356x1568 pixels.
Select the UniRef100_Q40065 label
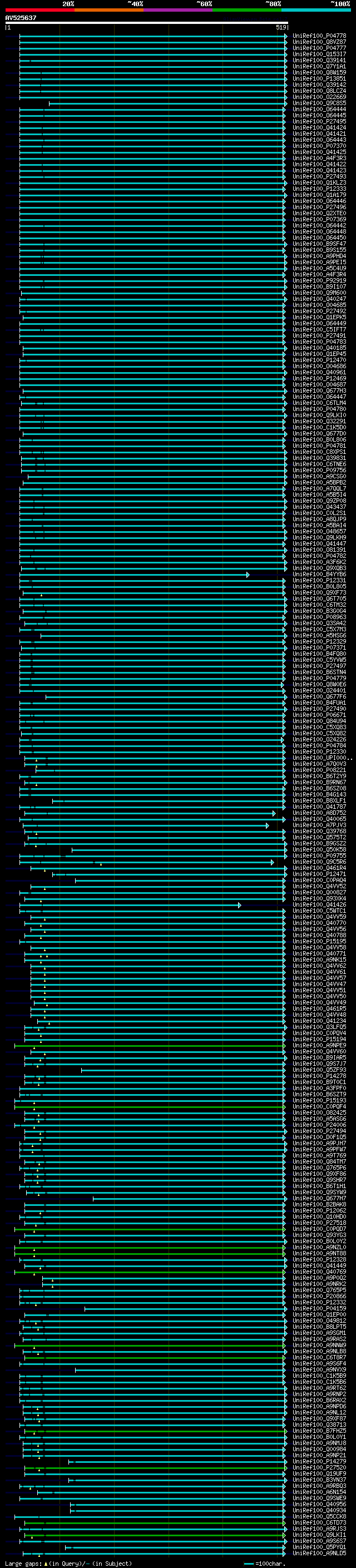pos(319,819)
